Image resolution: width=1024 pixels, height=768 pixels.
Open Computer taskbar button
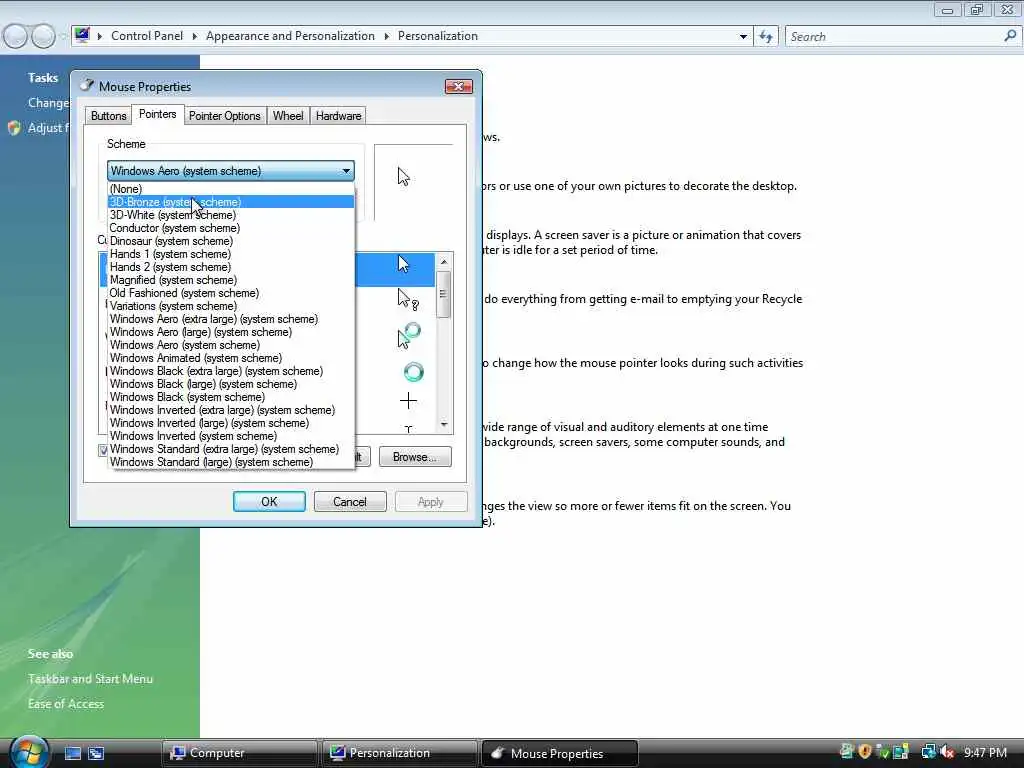click(x=239, y=753)
